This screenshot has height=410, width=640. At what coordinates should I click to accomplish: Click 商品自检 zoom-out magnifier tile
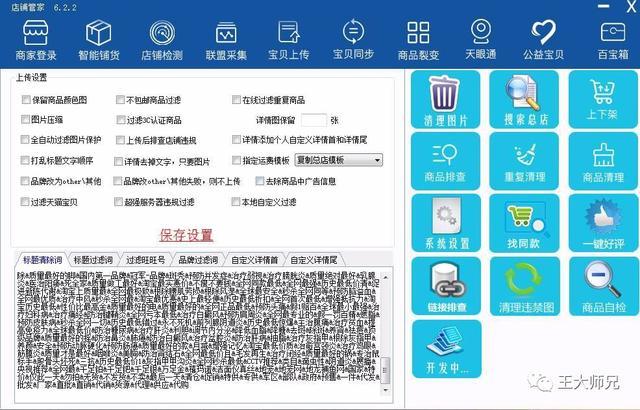[603, 286]
